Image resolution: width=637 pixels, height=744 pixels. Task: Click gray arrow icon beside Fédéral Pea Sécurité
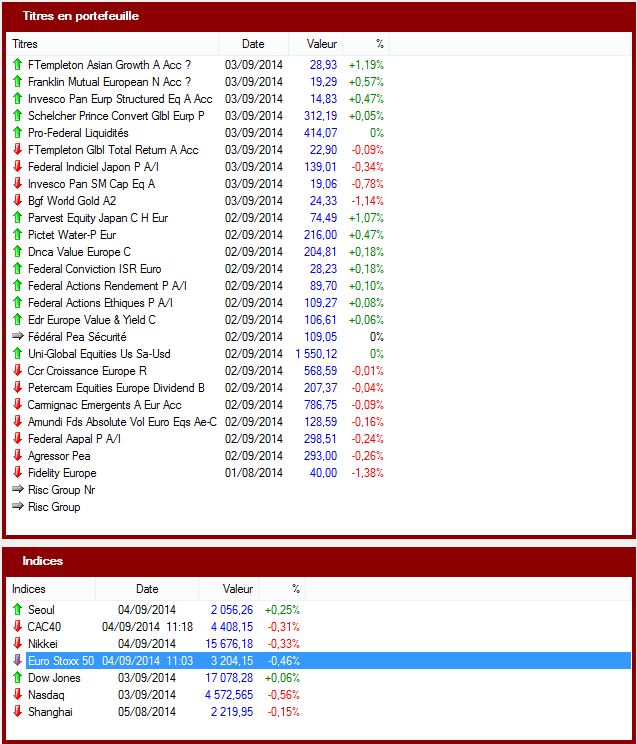tap(17, 337)
